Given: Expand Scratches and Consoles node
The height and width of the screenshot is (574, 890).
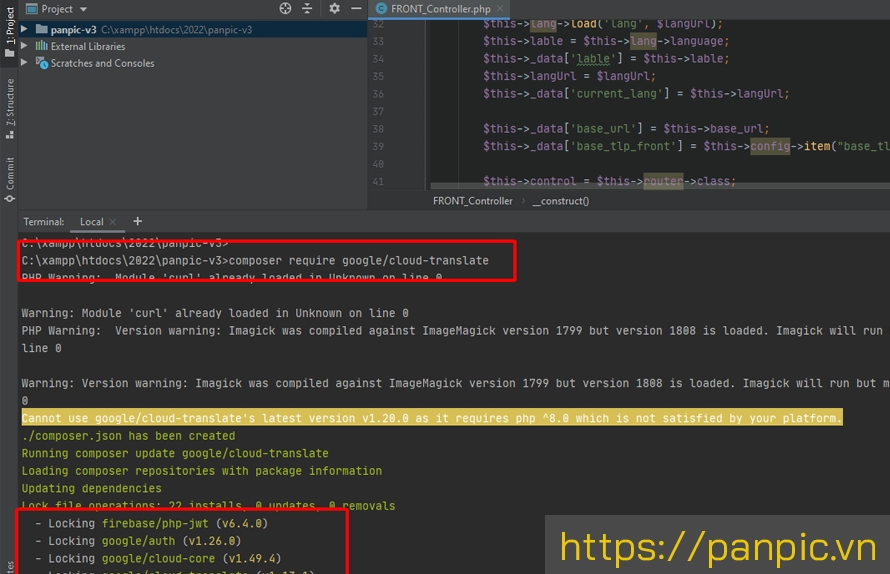Looking at the screenshot, I should pos(24,62).
